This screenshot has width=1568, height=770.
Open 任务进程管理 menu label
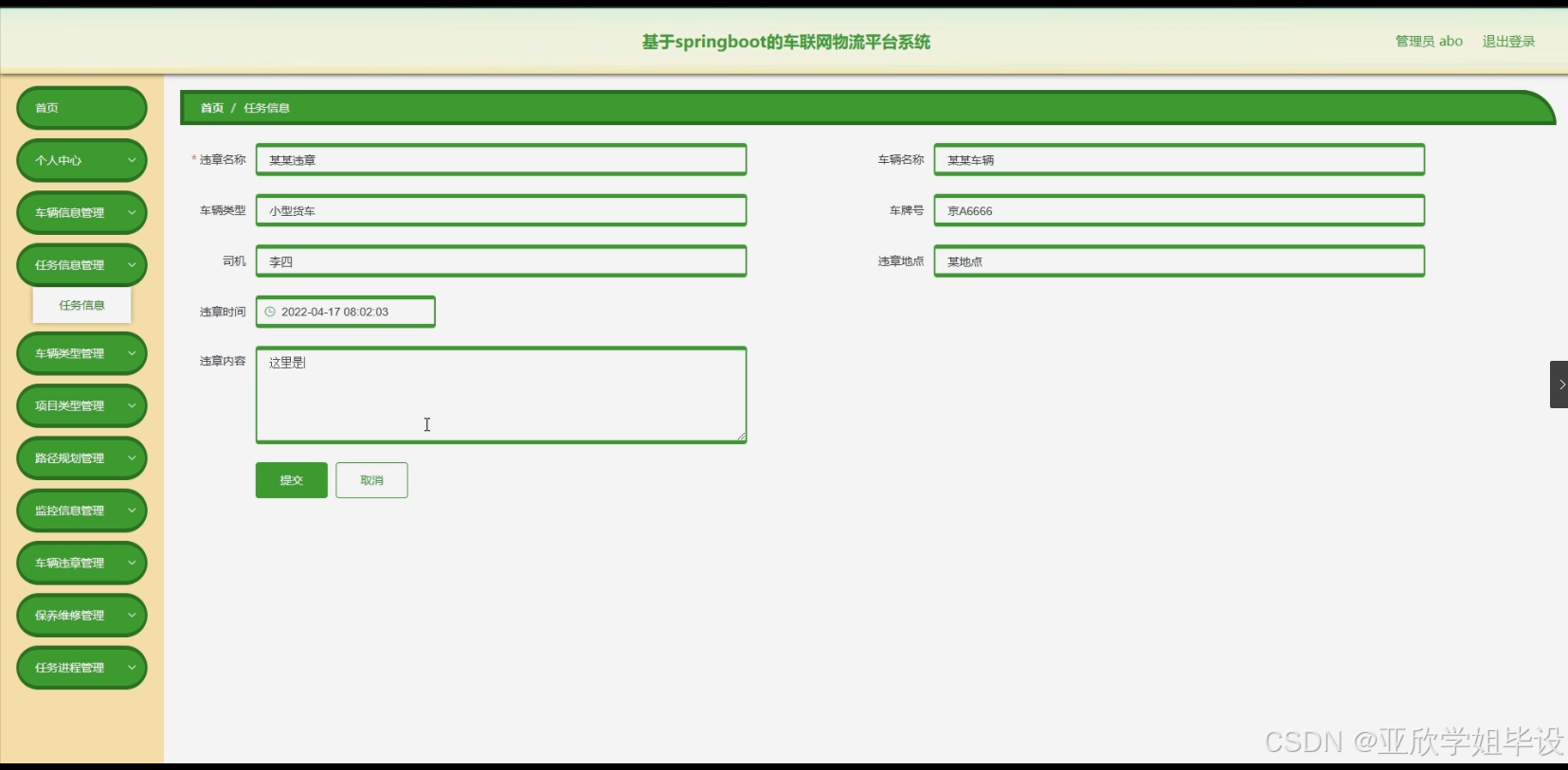(69, 668)
